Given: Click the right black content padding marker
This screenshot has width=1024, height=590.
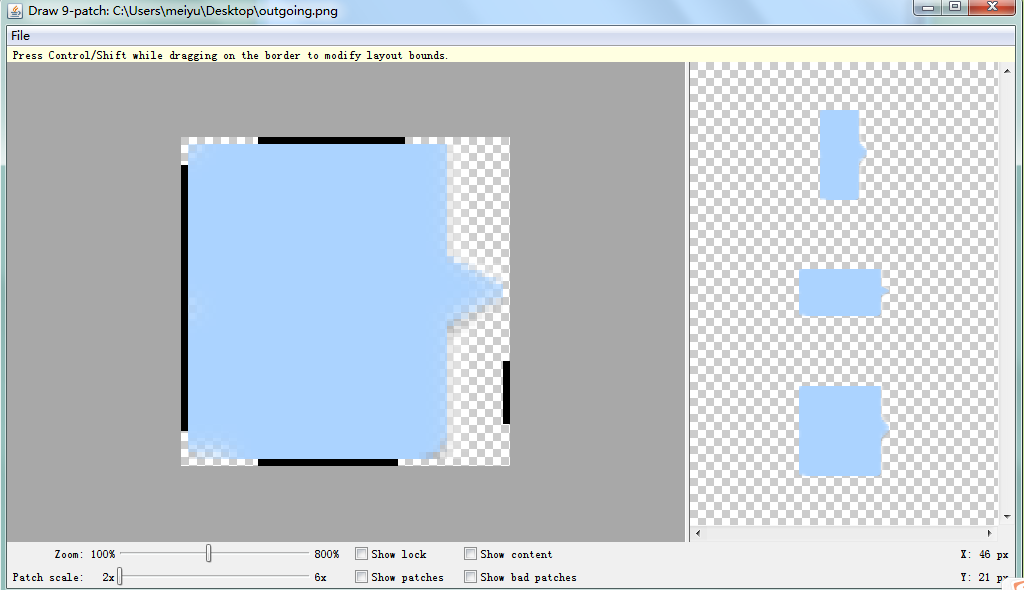Looking at the screenshot, I should (x=506, y=392).
